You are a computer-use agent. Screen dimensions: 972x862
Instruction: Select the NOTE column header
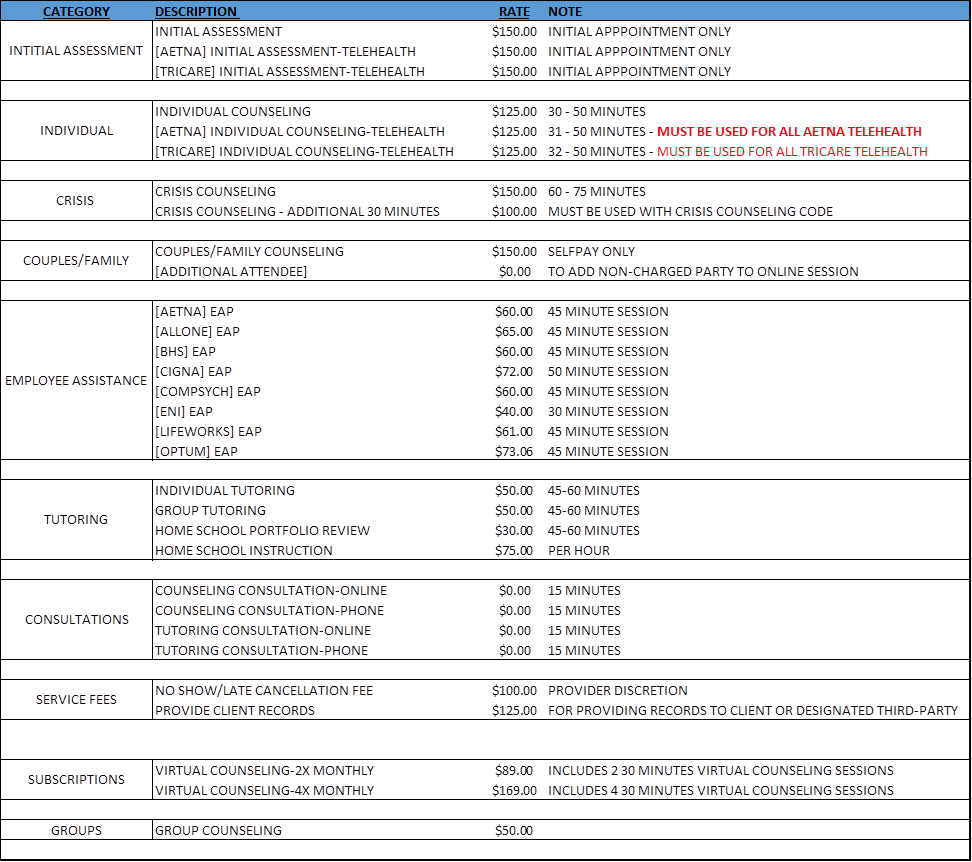tap(565, 12)
